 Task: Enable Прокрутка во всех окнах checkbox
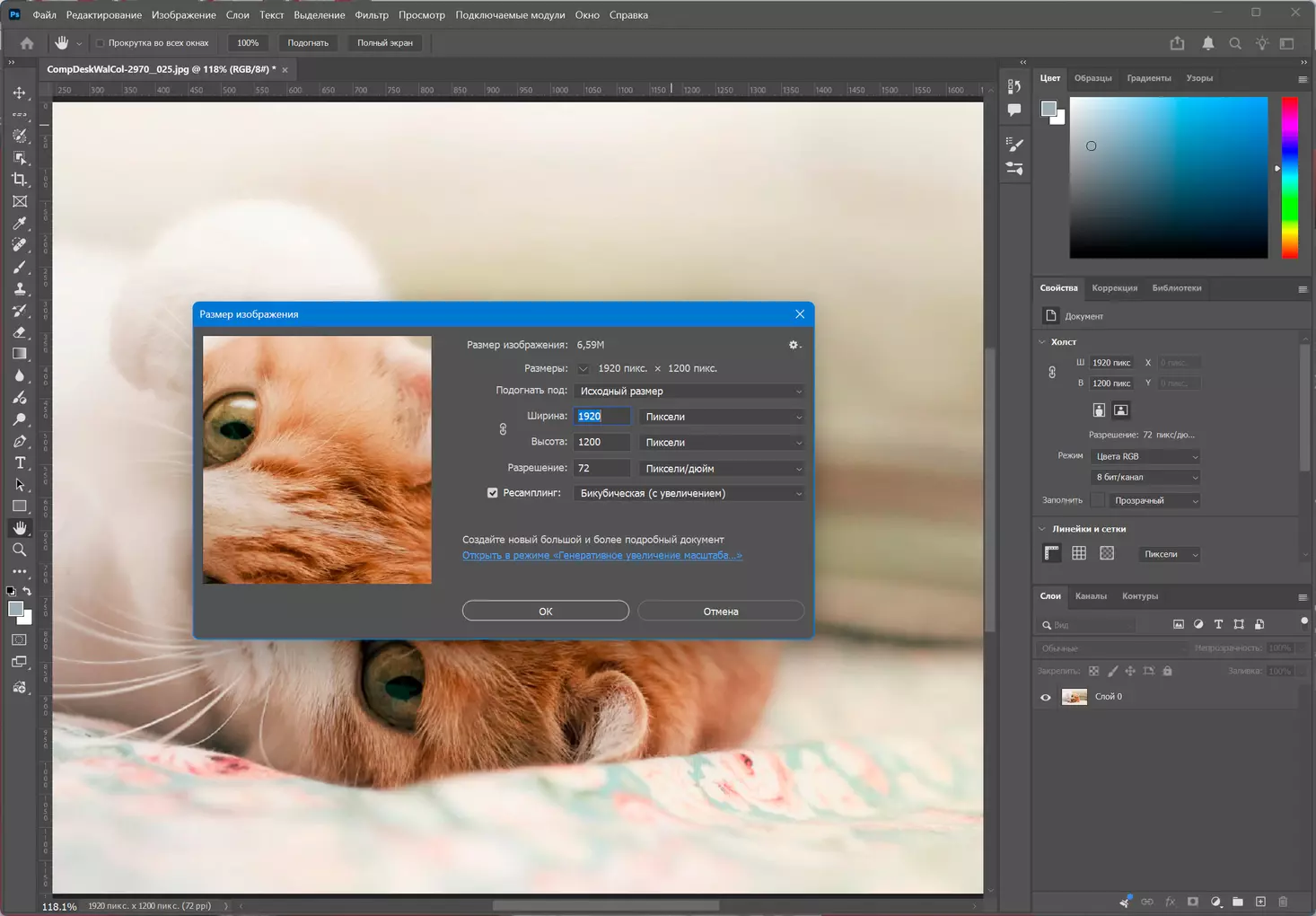[101, 43]
